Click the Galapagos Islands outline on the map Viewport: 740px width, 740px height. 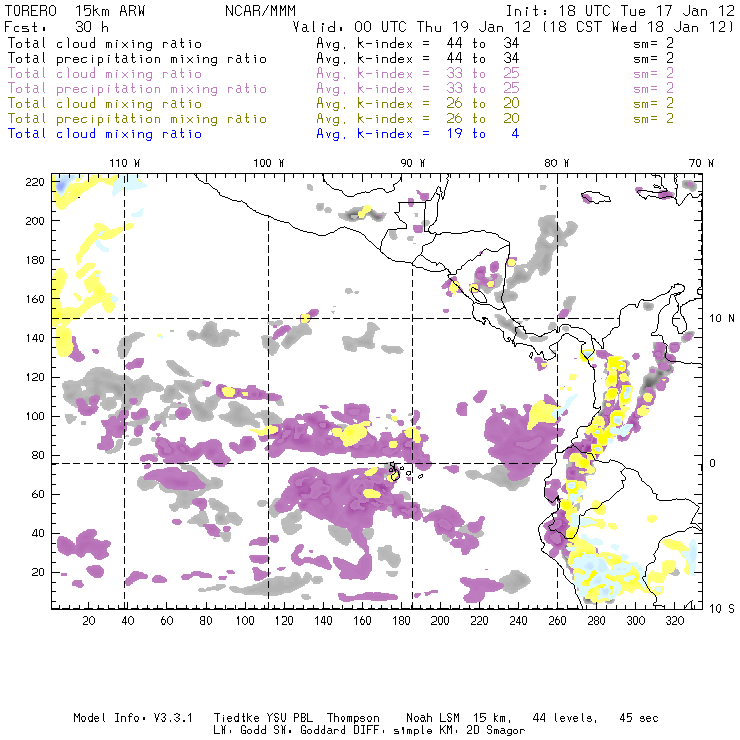[x=396, y=470]
